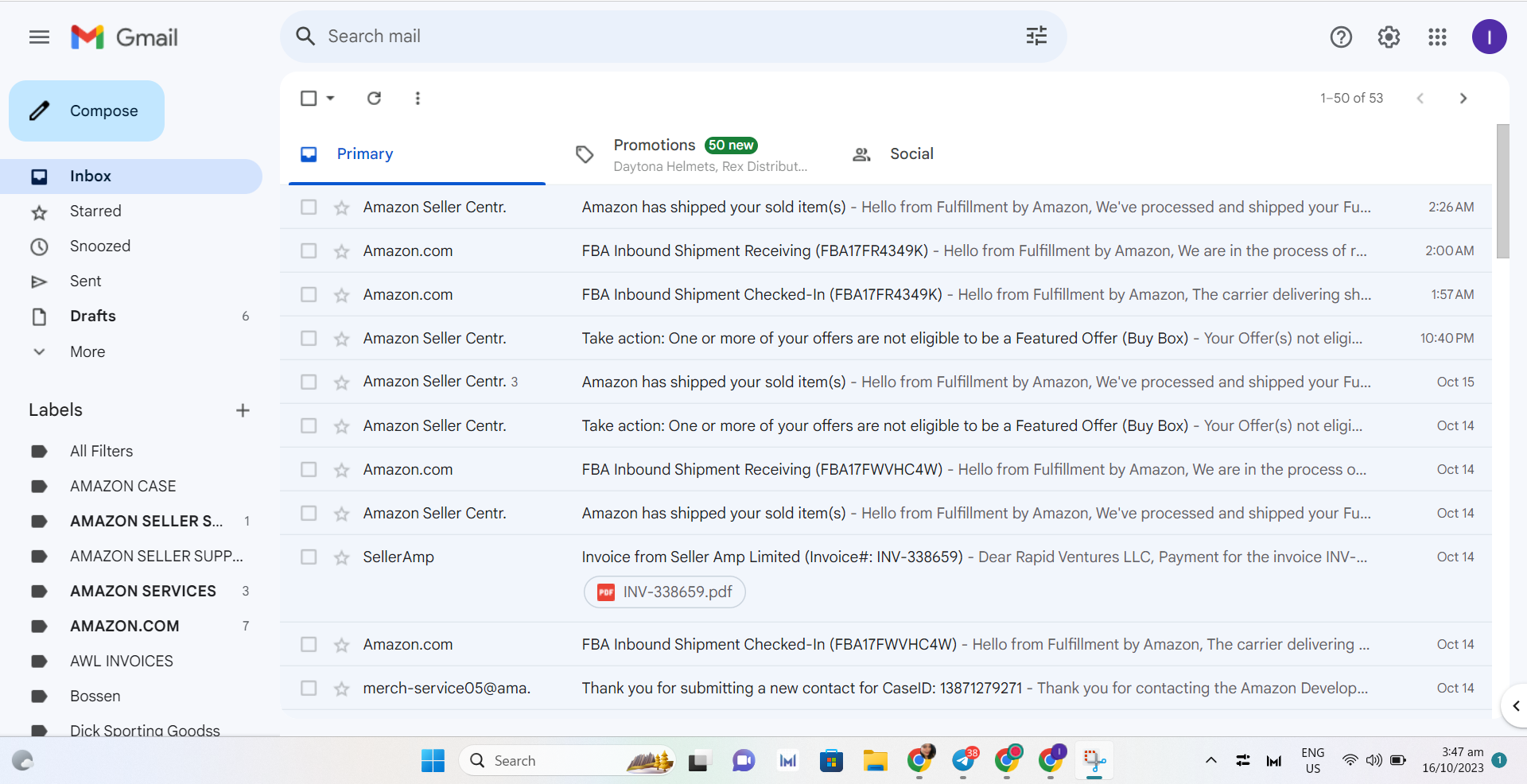Screen dimensions: 1527x784
Task: Click the Gmail logo
Action: 124,37
